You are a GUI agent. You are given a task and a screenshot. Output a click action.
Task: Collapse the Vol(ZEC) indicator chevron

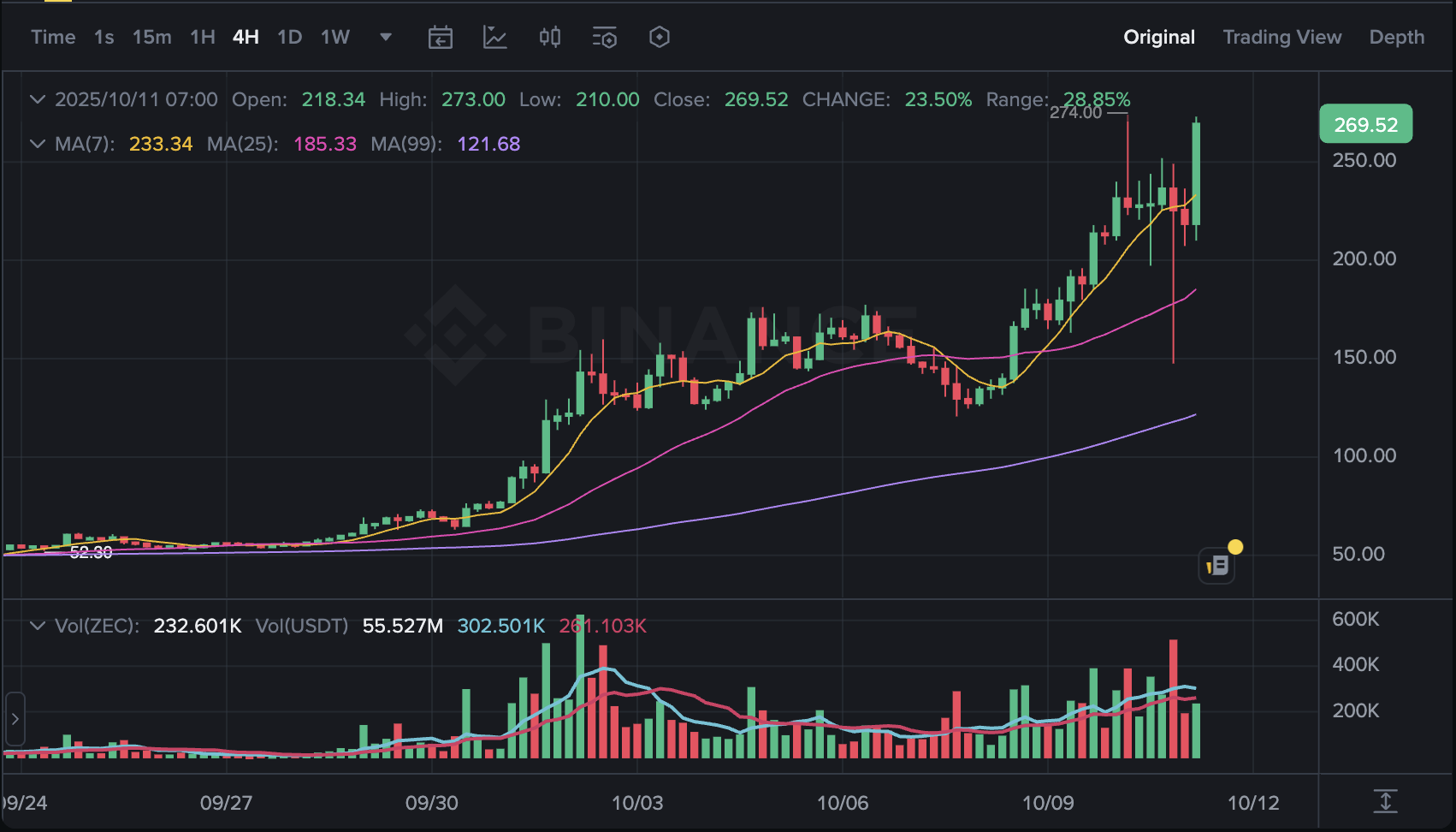(x=37, y=626)
